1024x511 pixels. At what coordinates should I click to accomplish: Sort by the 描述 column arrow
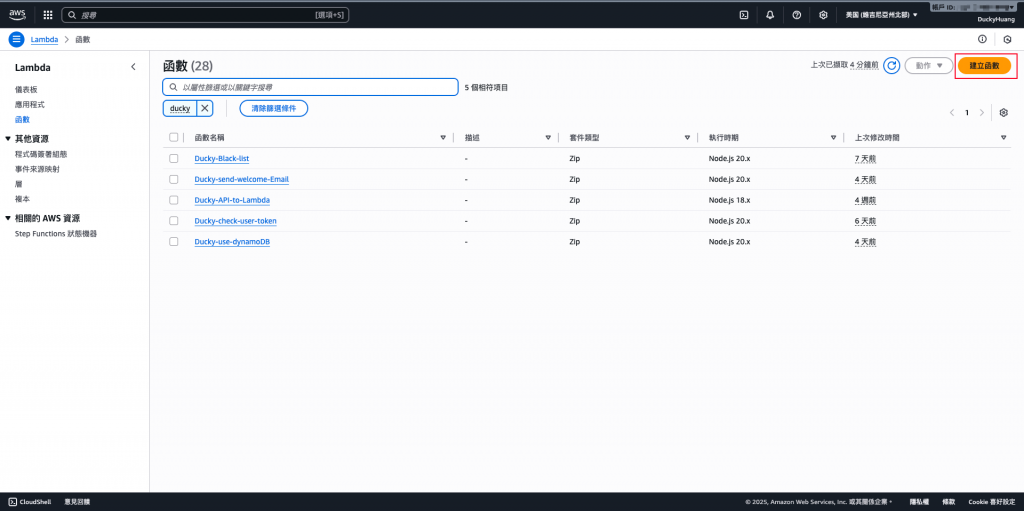[x=548, y=138]
